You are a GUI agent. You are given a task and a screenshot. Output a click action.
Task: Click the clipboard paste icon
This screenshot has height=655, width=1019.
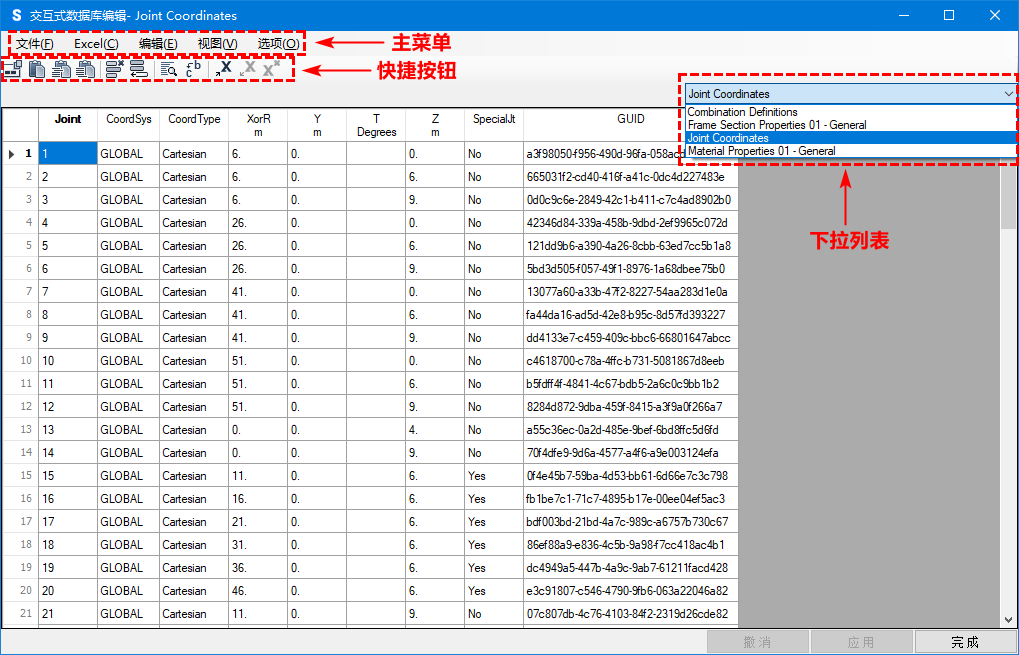(x=37, y=69)
